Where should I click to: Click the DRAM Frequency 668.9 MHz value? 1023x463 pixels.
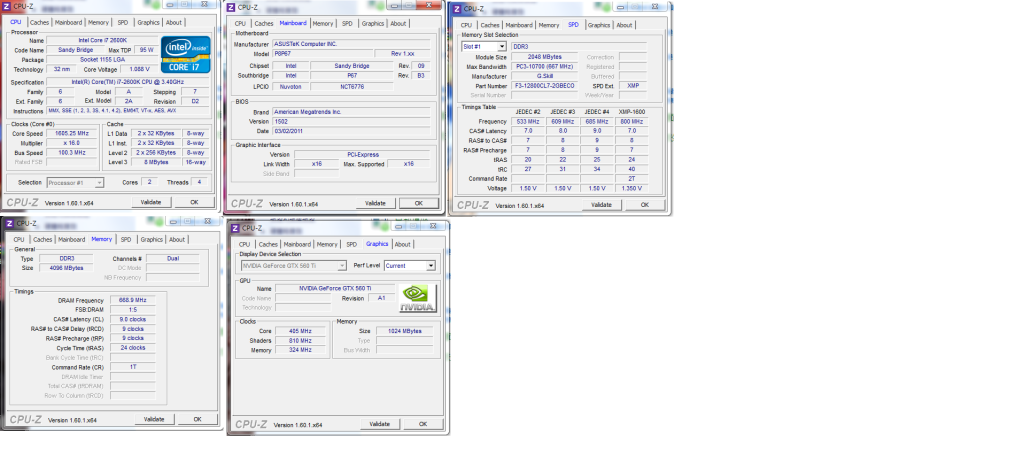(x=132, y=300)
